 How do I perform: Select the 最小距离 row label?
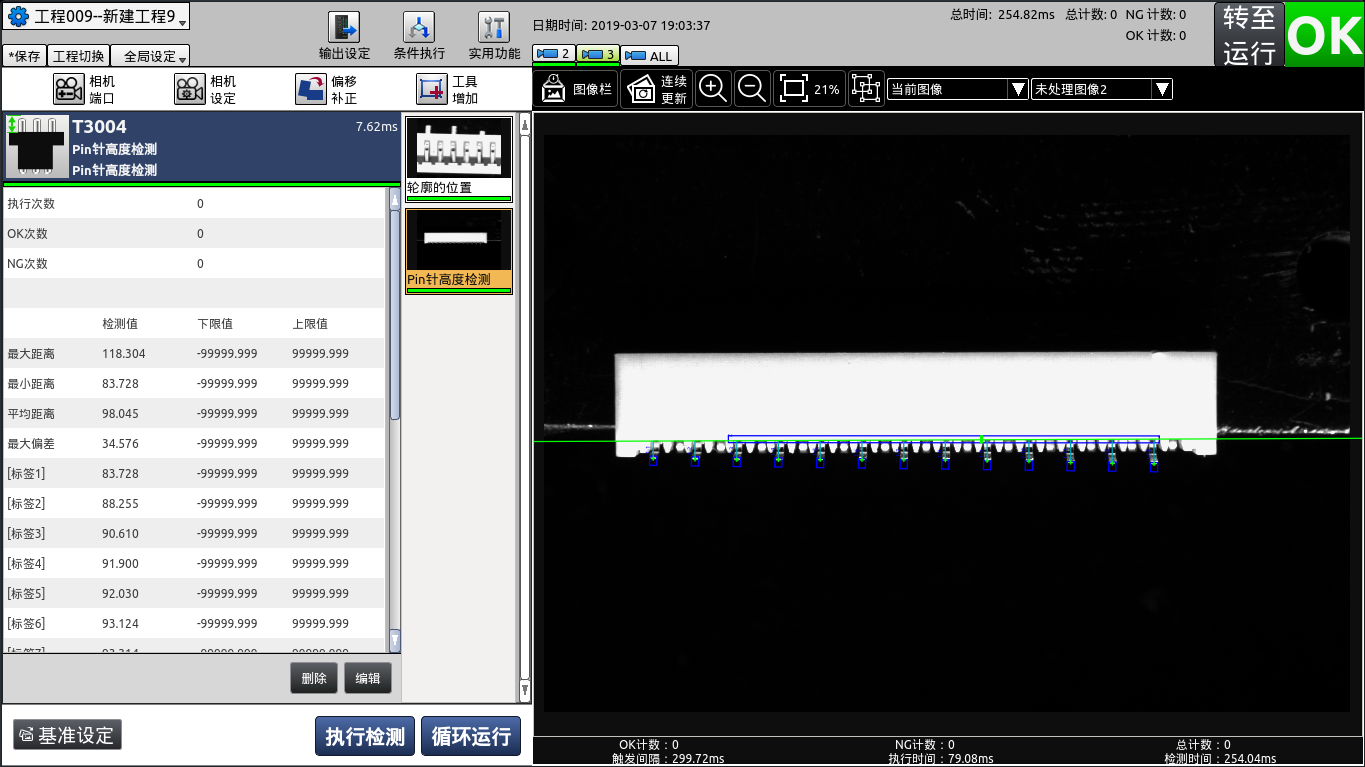pos(31,384)
